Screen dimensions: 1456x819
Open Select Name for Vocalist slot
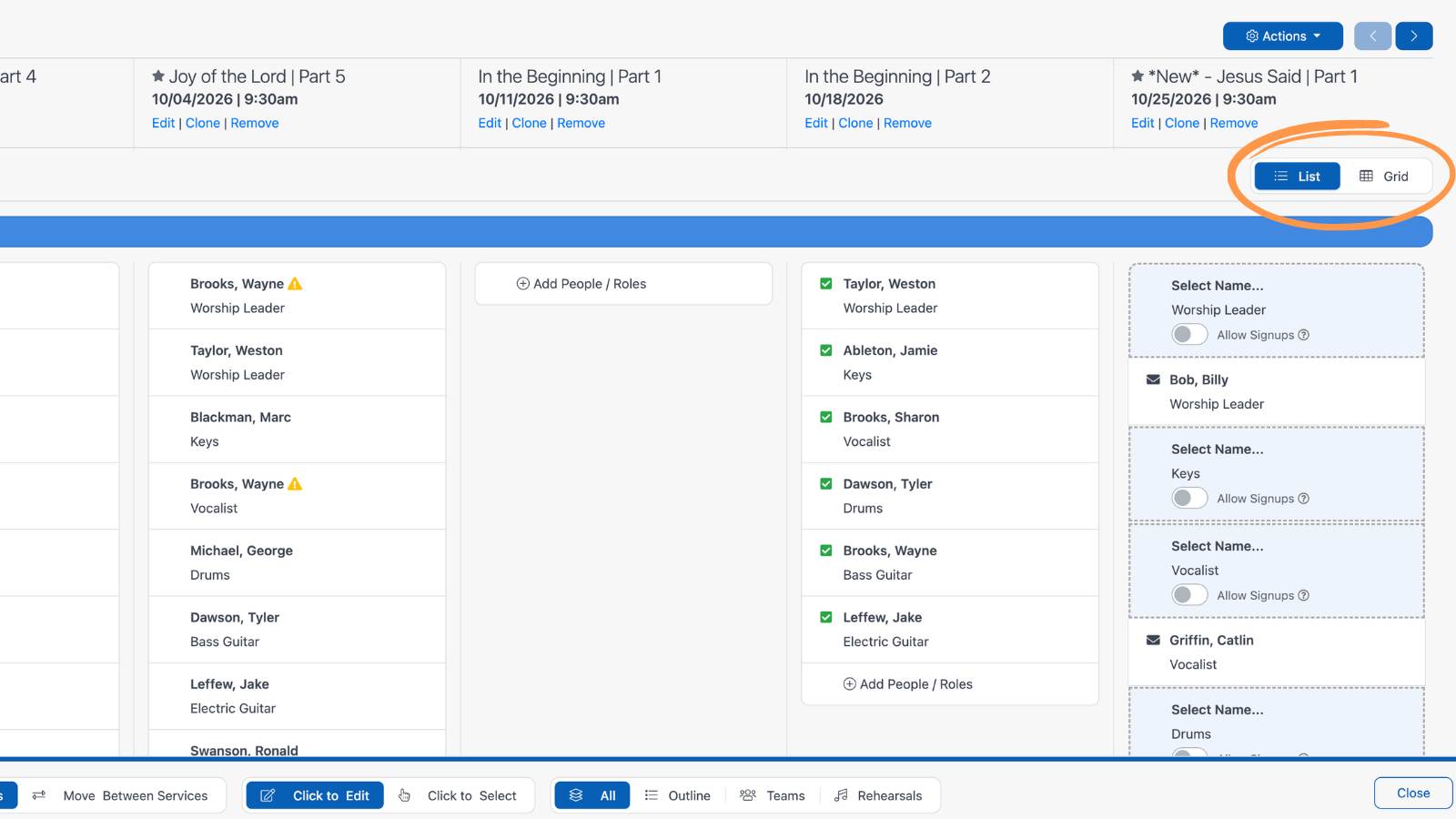[1217, 546]
